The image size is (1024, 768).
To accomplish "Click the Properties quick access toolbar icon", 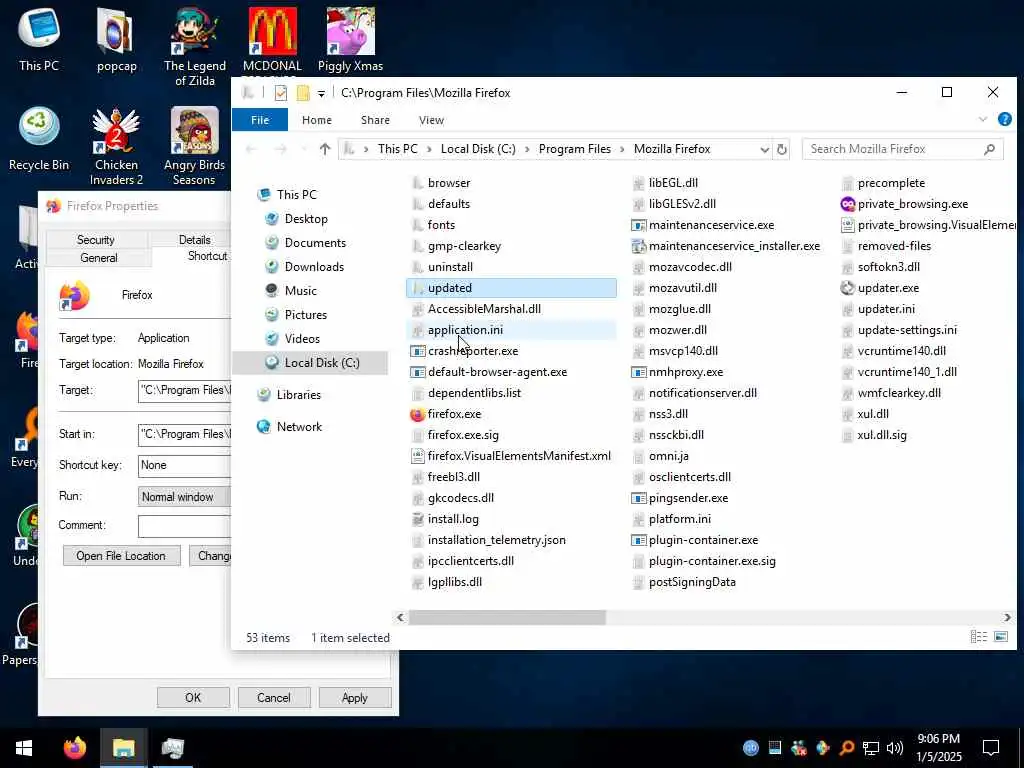I will coord(281,93).
